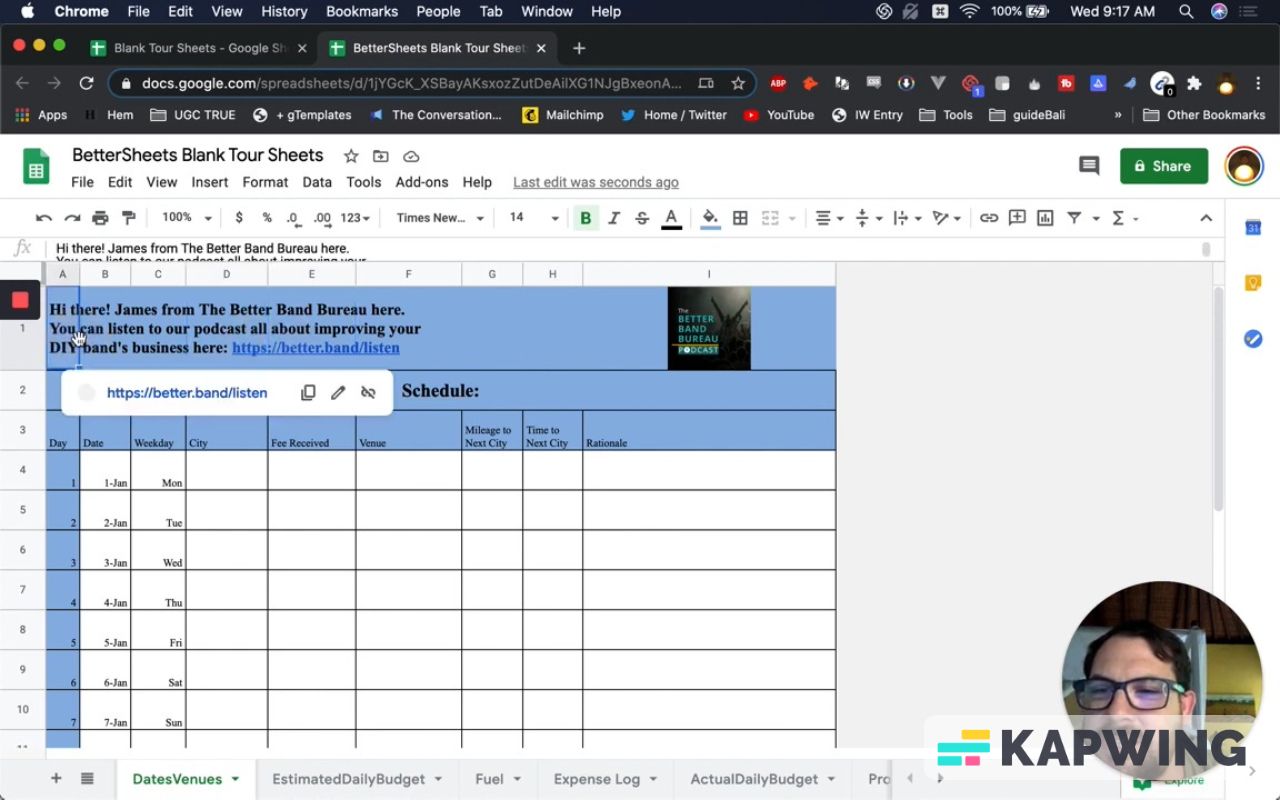Click the Move to folder icon
1280x800 pixels.
point(381,156)
